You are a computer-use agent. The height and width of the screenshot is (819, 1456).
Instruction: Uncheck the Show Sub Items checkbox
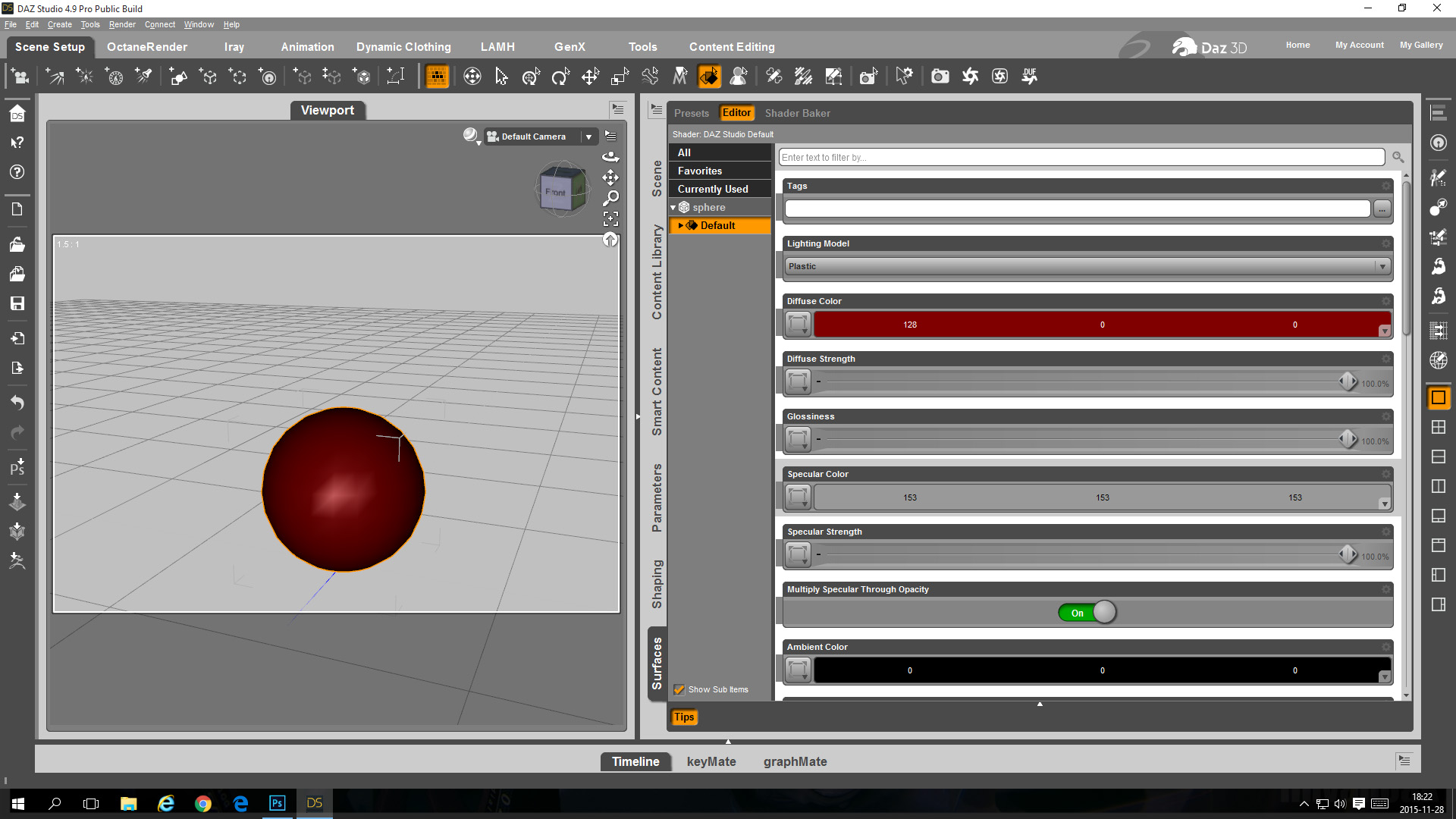(679, 689)
